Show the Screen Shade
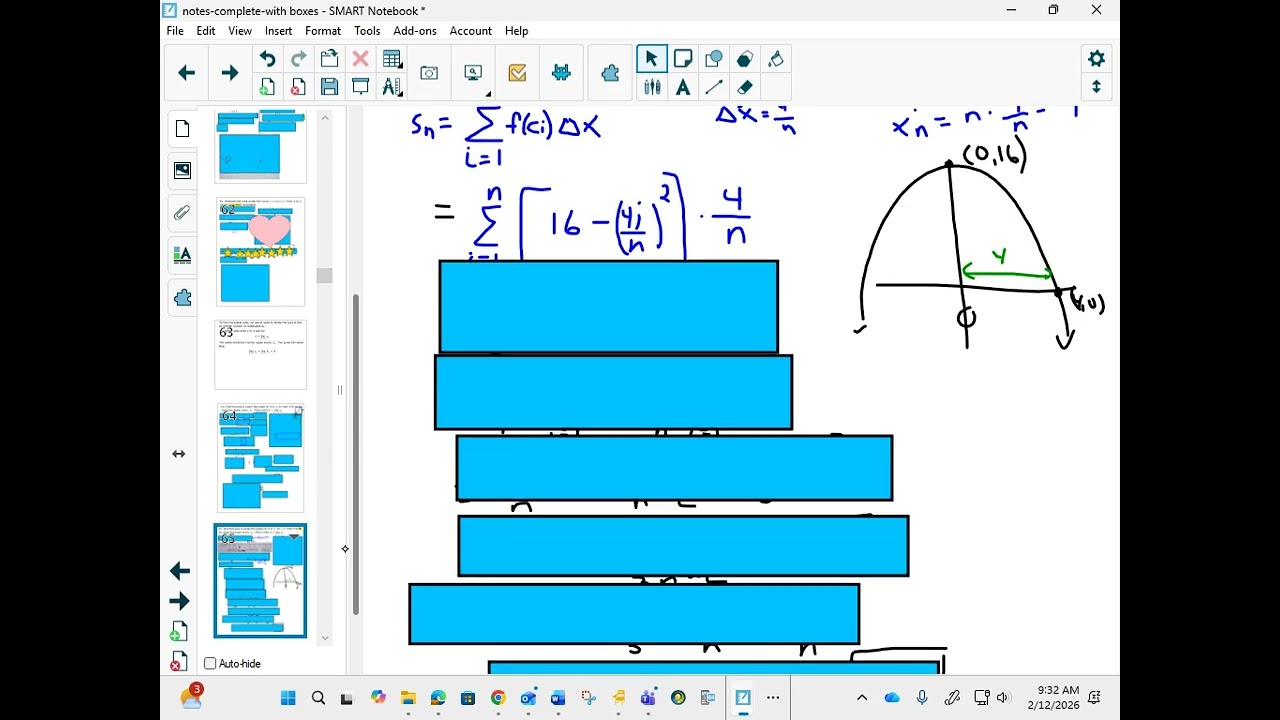The height and width of the screenshot is (720, 1280). tap(360, 87)
